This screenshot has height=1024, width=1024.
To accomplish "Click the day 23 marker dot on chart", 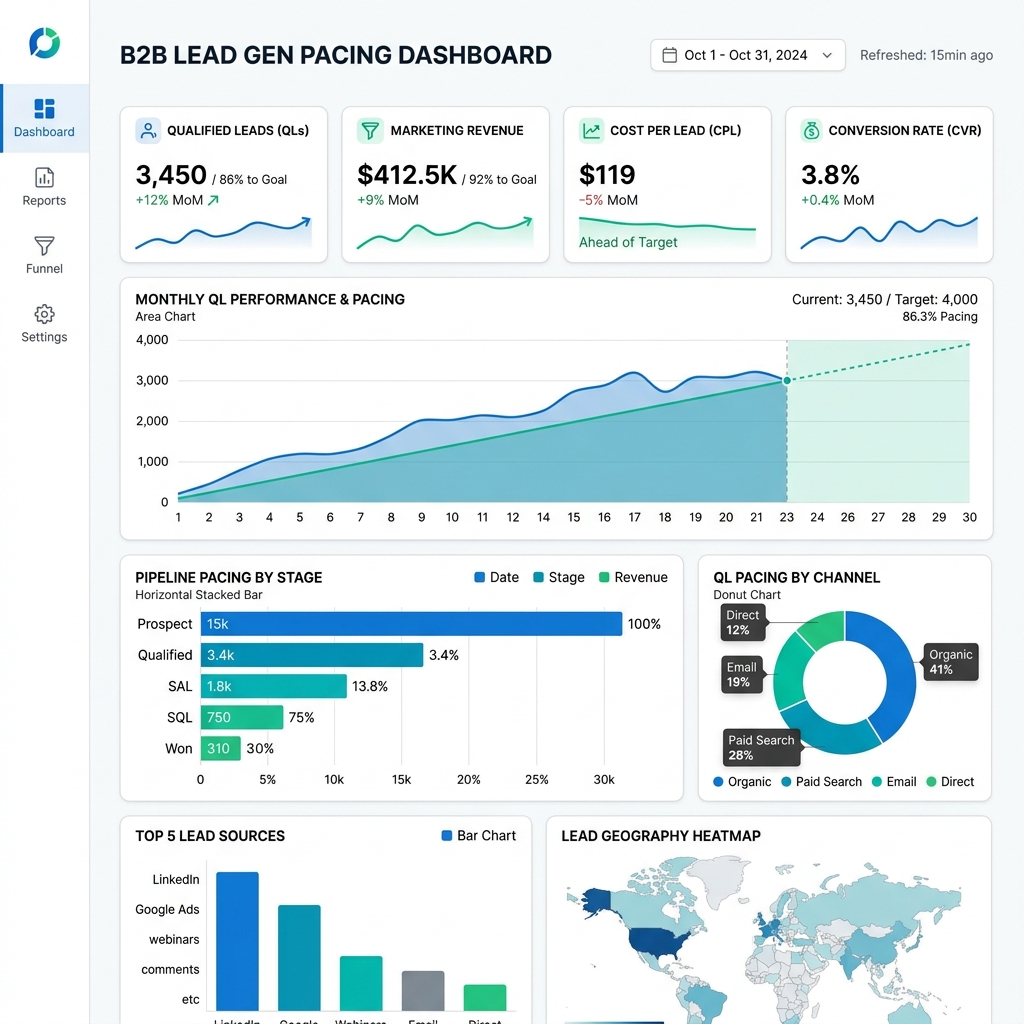I will [x=787, y=380].
